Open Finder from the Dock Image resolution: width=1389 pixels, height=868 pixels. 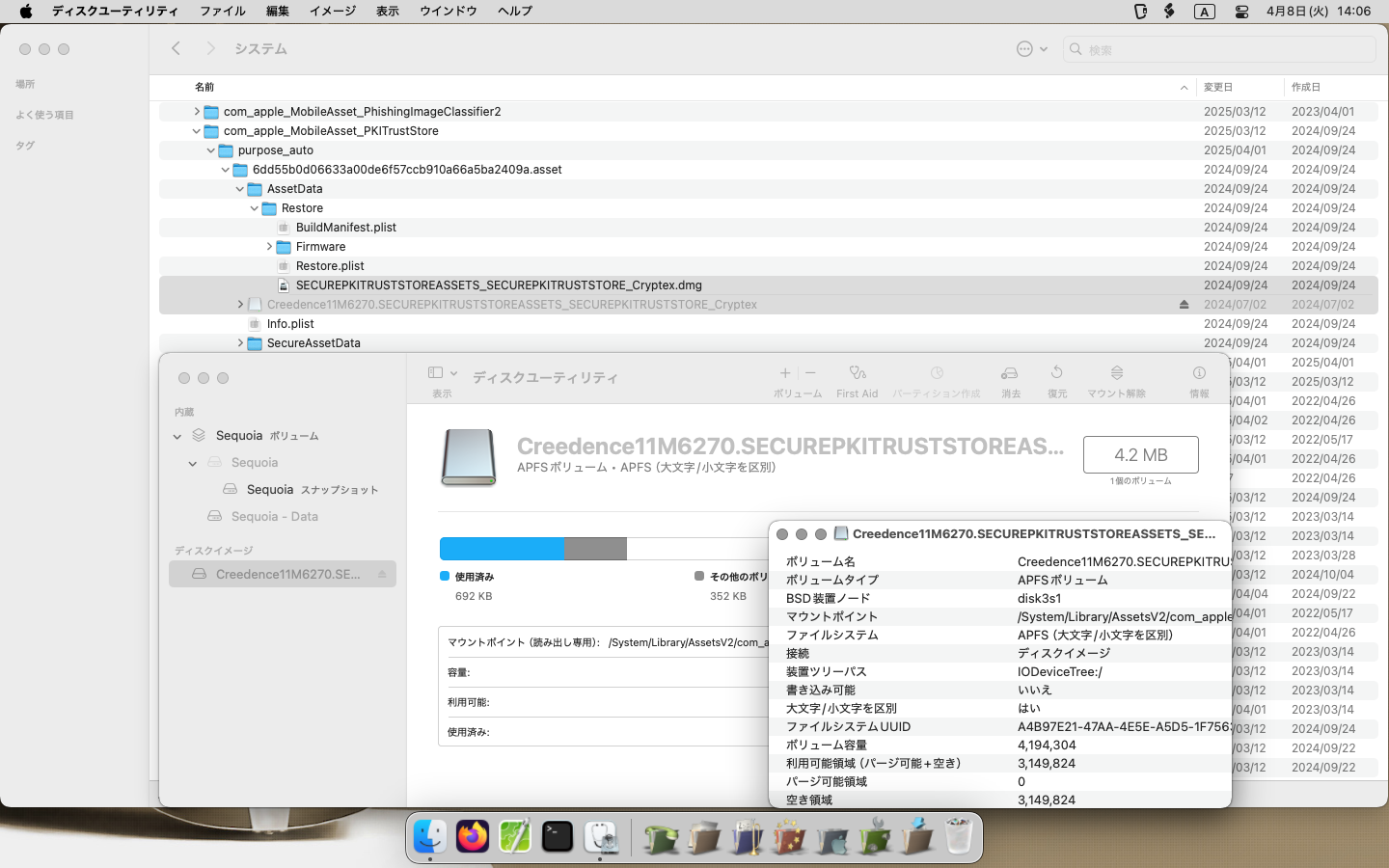click(x=430, y=836)
